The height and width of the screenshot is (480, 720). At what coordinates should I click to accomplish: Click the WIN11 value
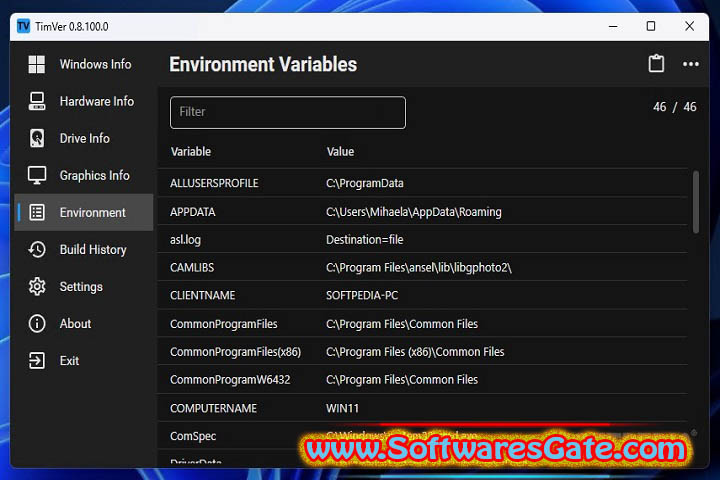click(343, 408)
